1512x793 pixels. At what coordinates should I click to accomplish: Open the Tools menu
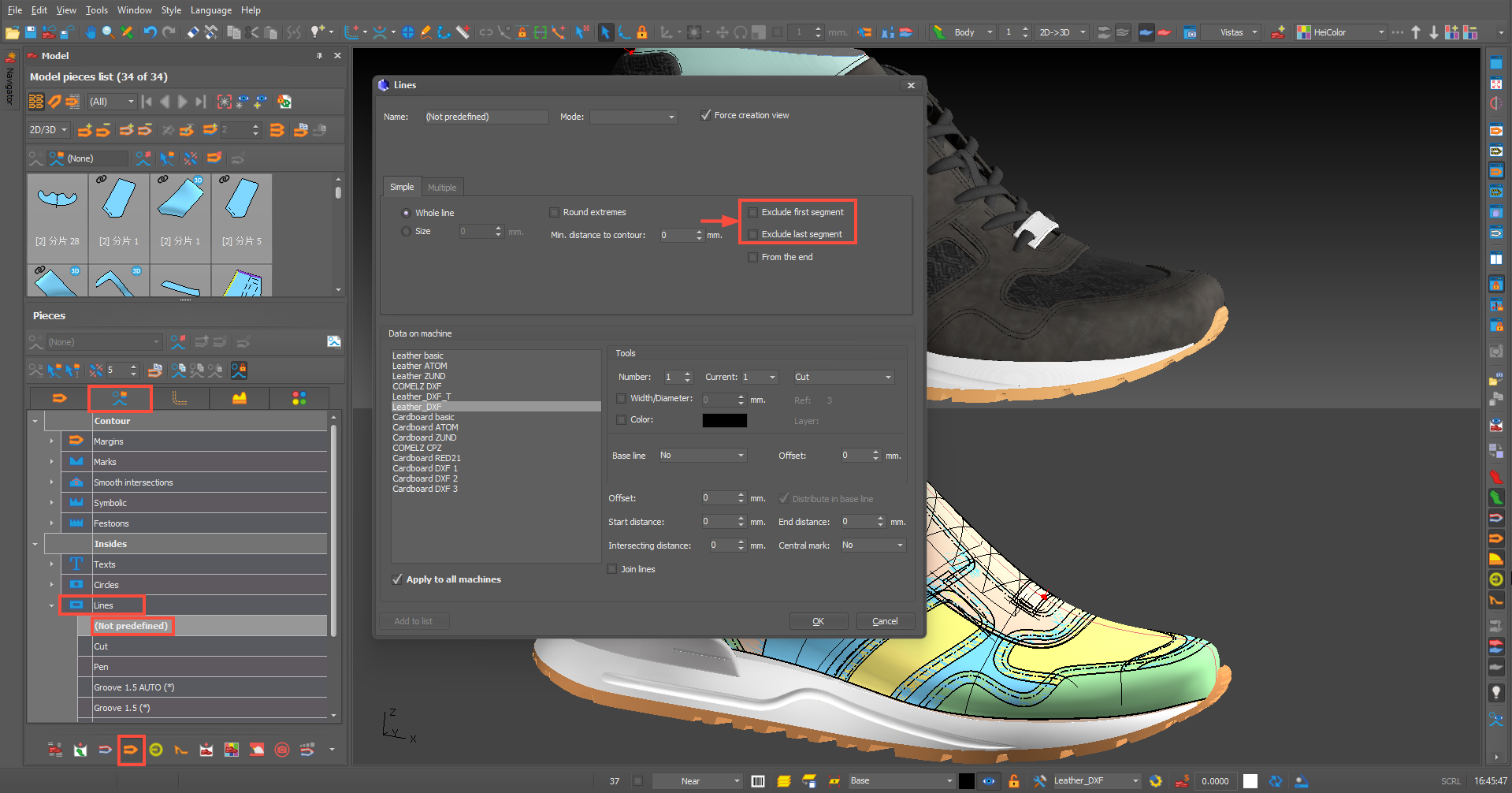coord(97,10)
